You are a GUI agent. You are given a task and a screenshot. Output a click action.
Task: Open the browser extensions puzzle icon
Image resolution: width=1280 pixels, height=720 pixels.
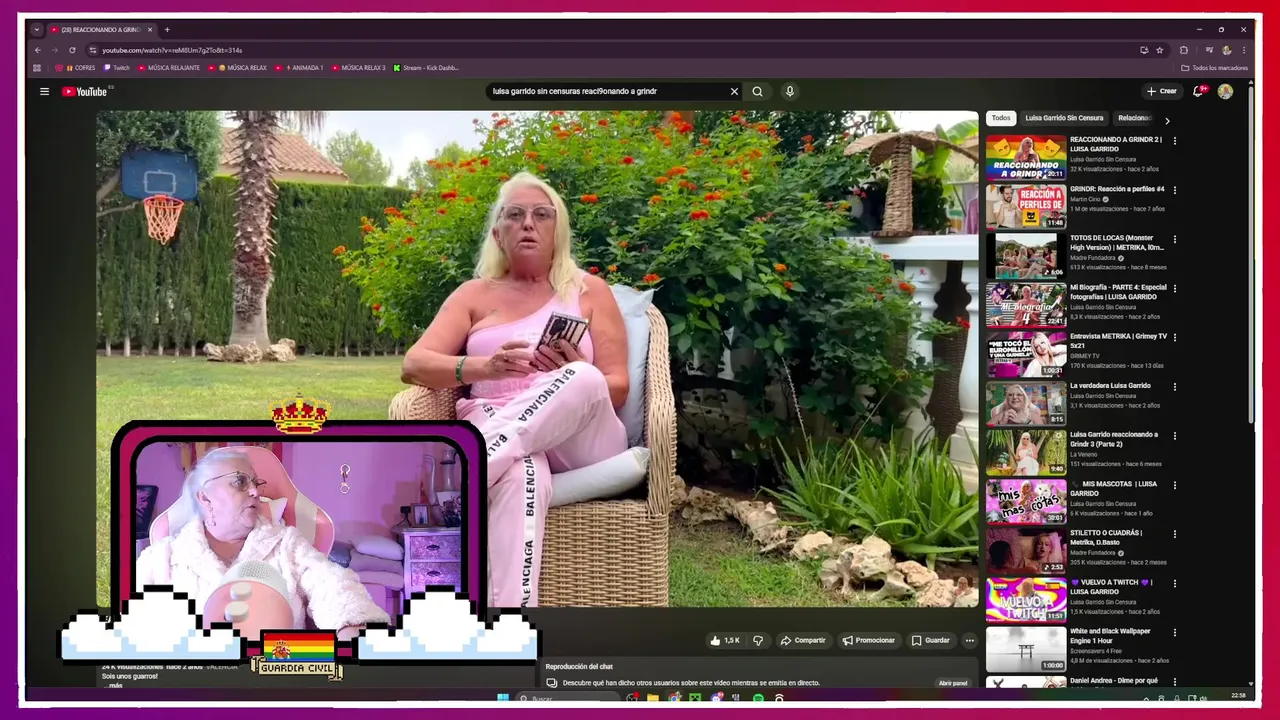(x=1184, y=50)
